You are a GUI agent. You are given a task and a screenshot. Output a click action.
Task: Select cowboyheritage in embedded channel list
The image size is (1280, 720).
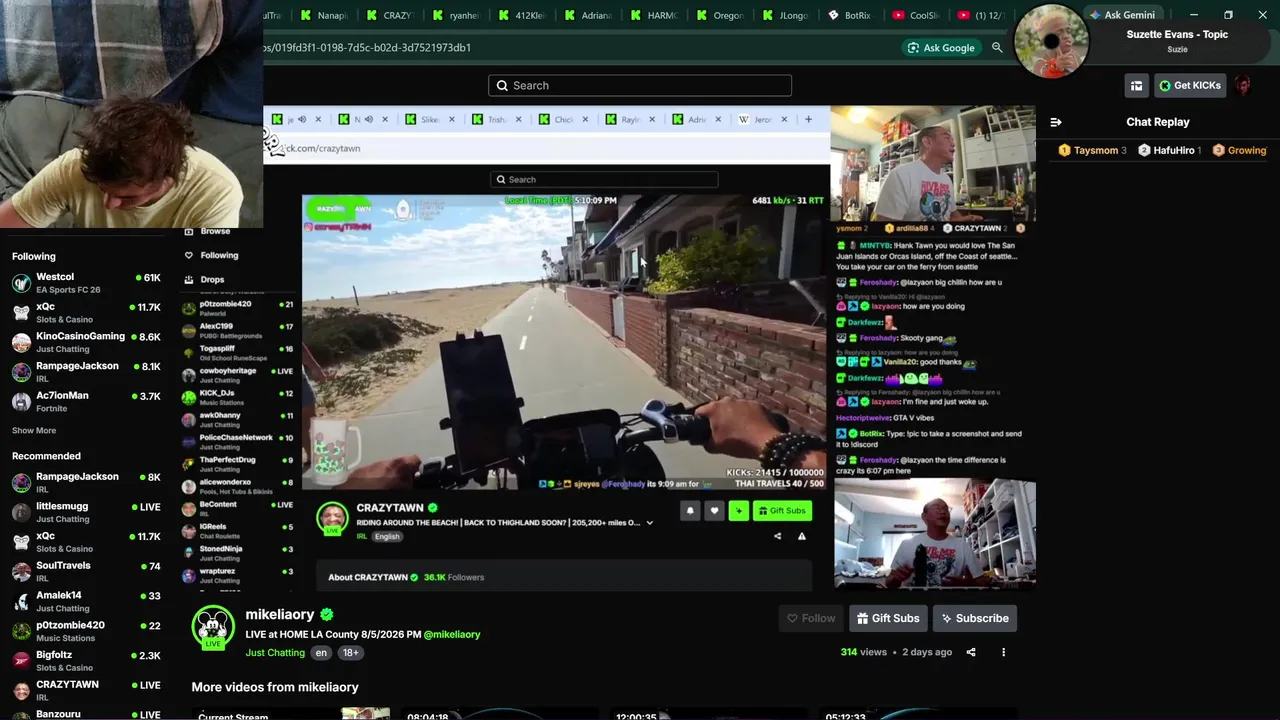coord(238,375)
